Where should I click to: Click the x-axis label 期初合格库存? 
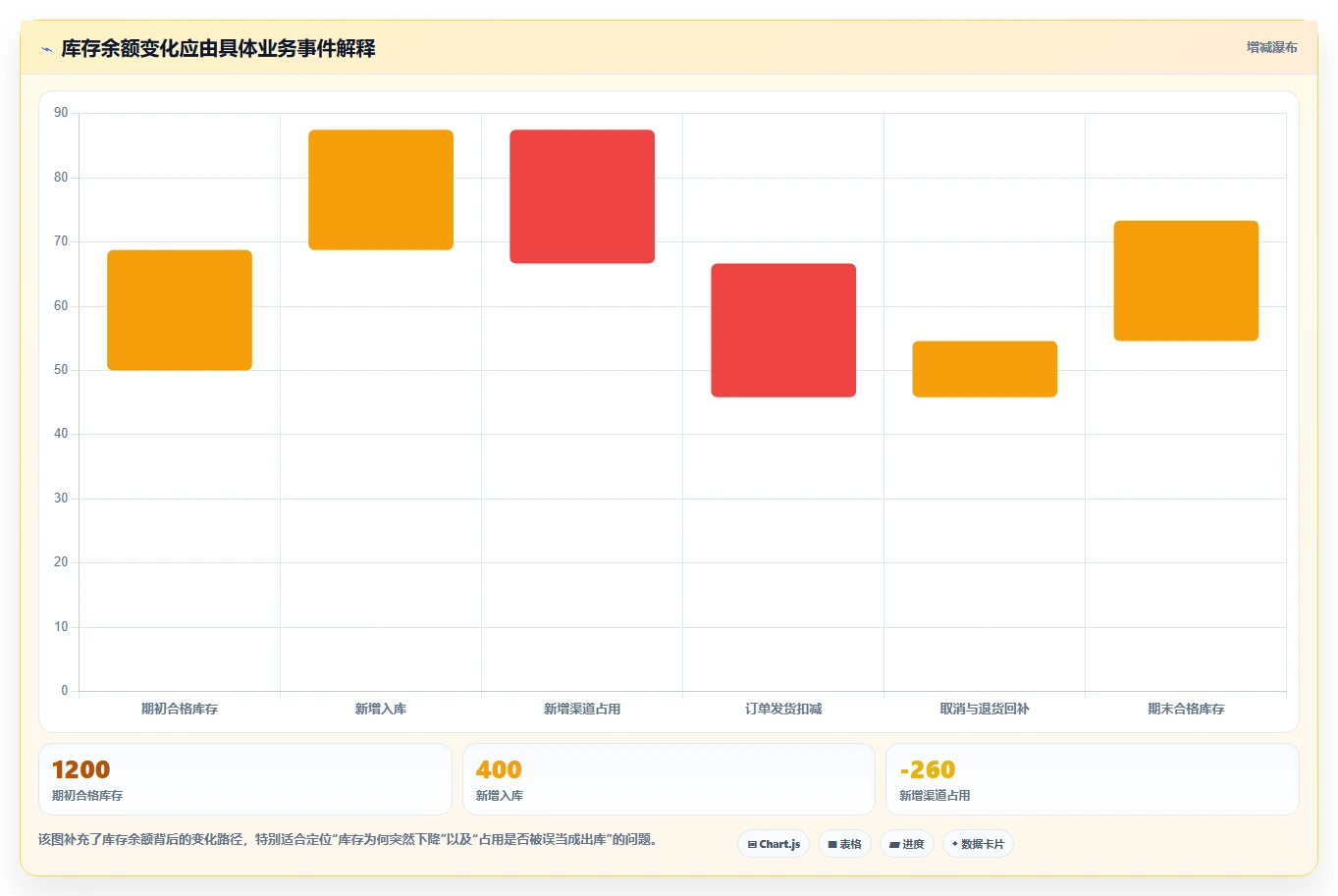(x=180, y=709)
